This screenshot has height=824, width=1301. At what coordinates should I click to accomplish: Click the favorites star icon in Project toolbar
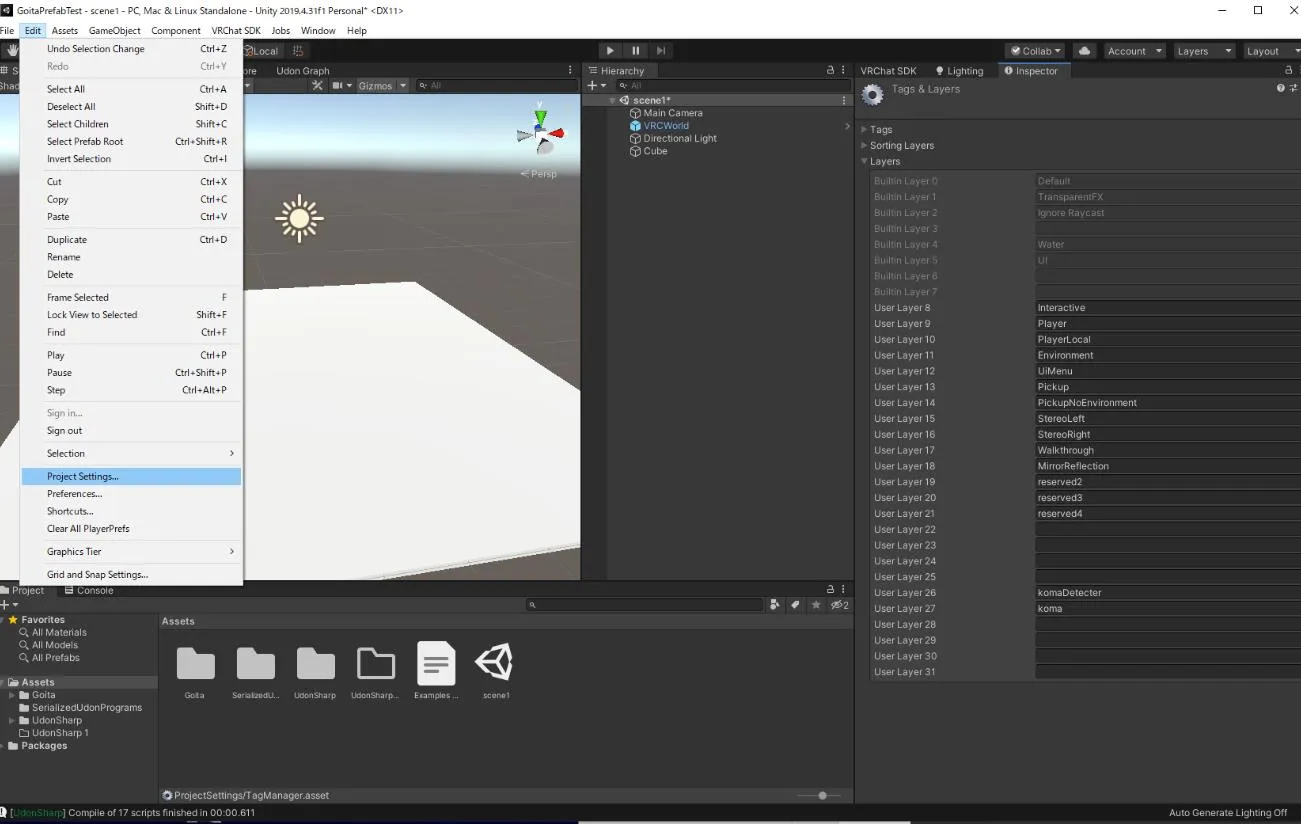click(817, 605)
